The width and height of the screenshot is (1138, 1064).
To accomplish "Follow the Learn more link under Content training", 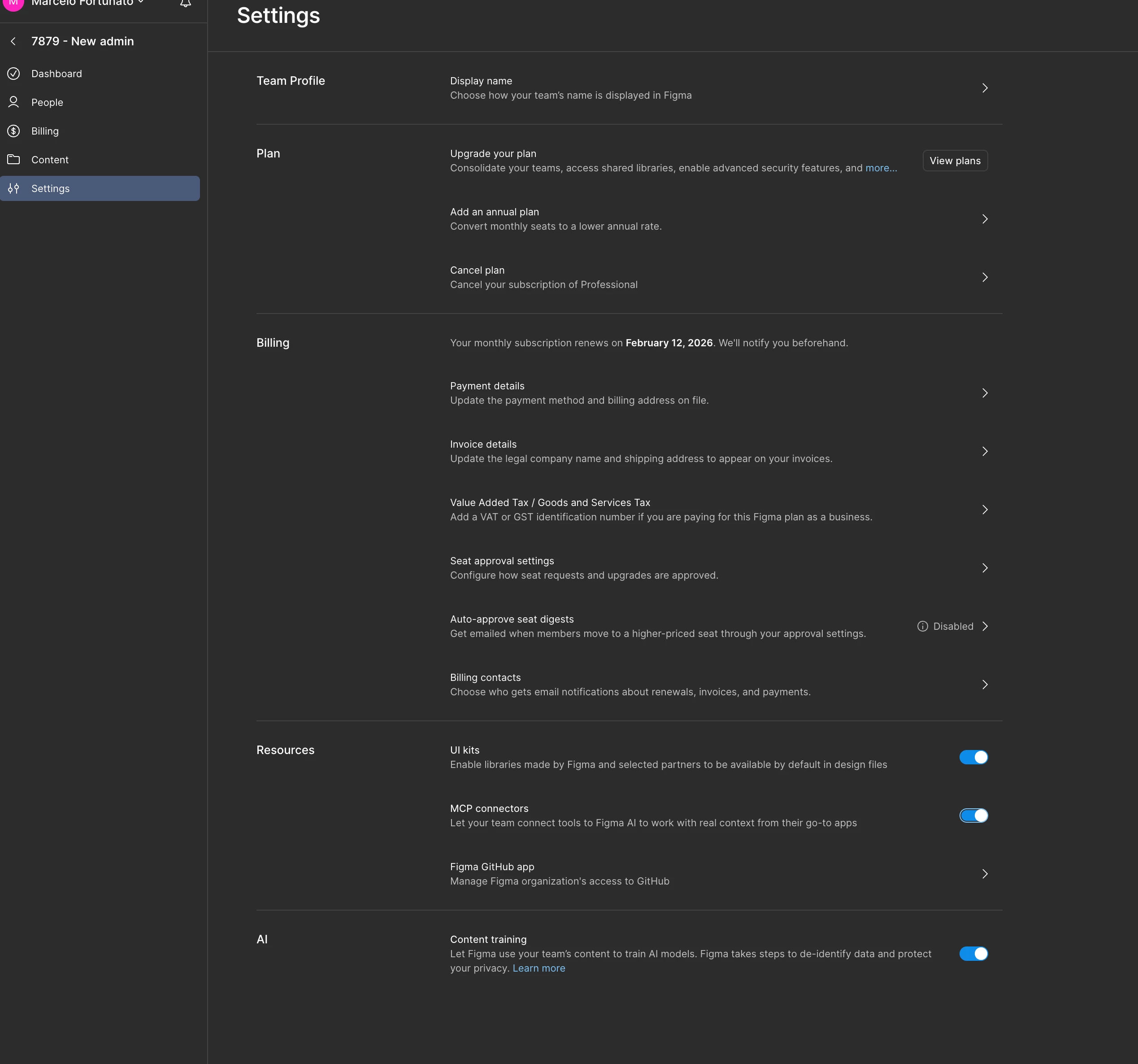I will click(538, 968).
